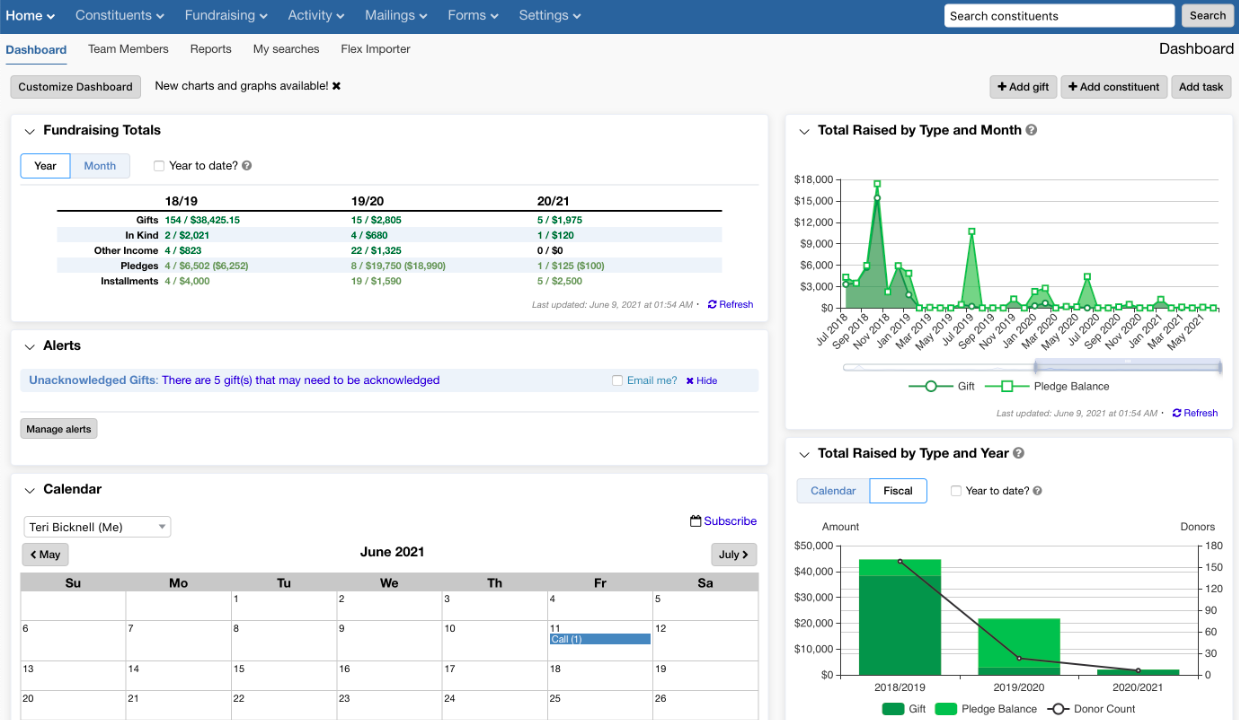Collapse the Fundraising Totals panel

pos(29,131)
